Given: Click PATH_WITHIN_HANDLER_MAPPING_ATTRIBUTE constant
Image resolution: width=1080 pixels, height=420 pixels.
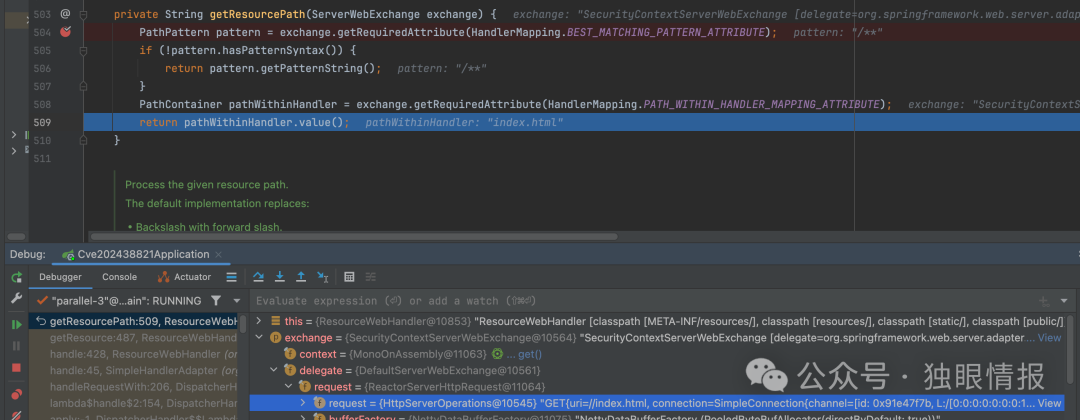Looking at the screenshot, I should click(762, 104).
